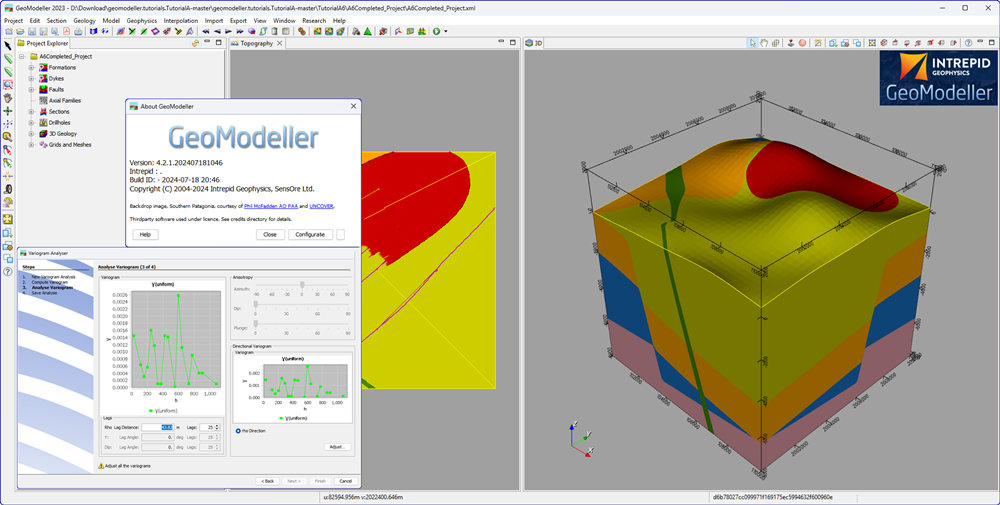Click the print icon in main toolbar
Image resolution: width=1000 pixels, height=505 pixels.
click(78, 31)
